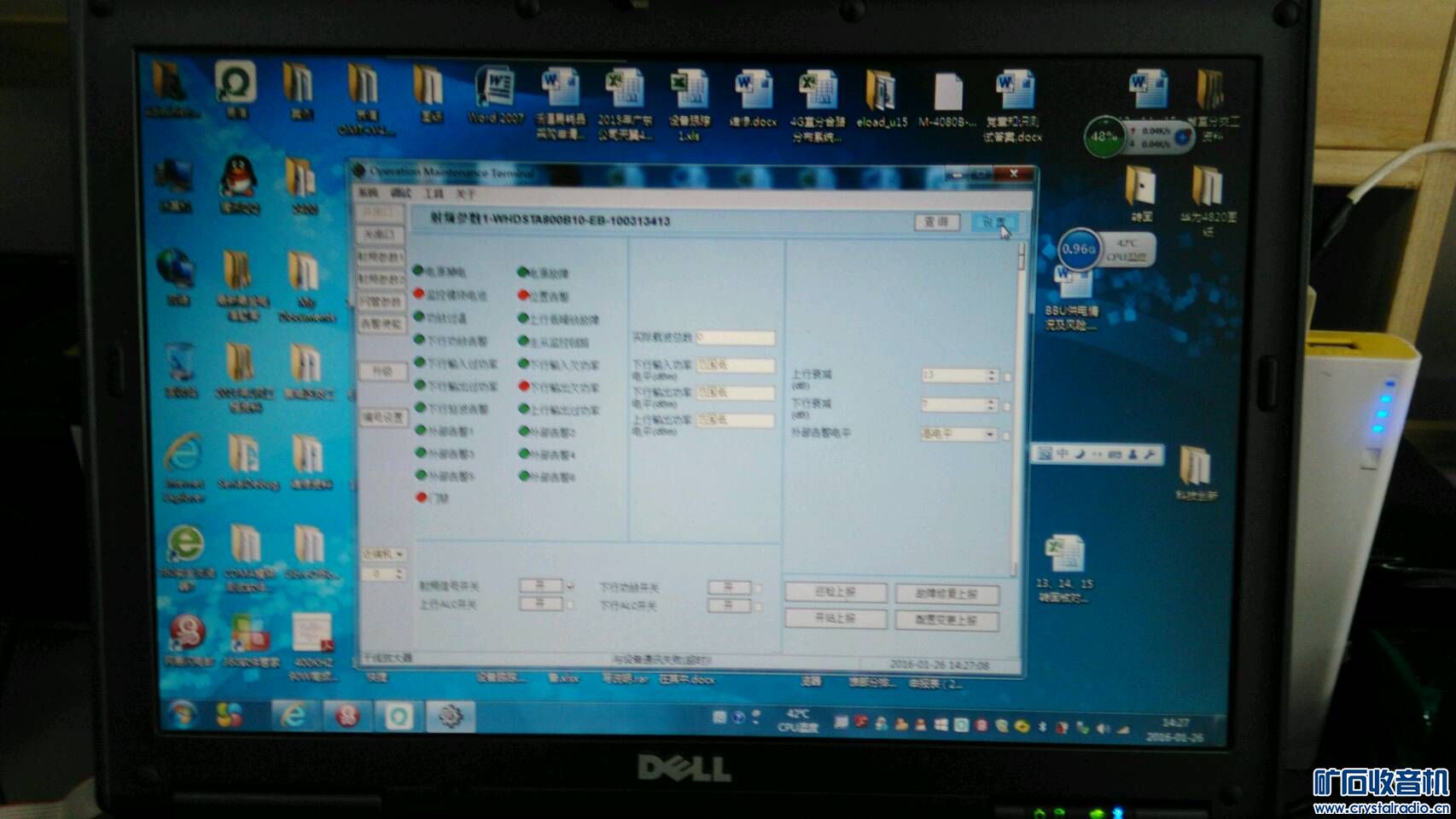Click the 0.96G floating ball widget
This screenshot has width=1456, height=819.
[1078, 250]
